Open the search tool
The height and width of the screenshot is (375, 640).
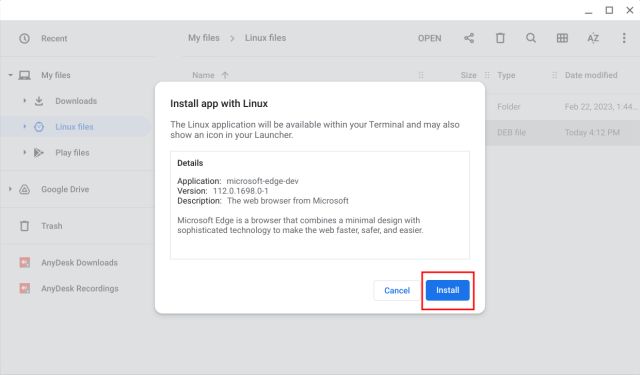pos(531,38)
